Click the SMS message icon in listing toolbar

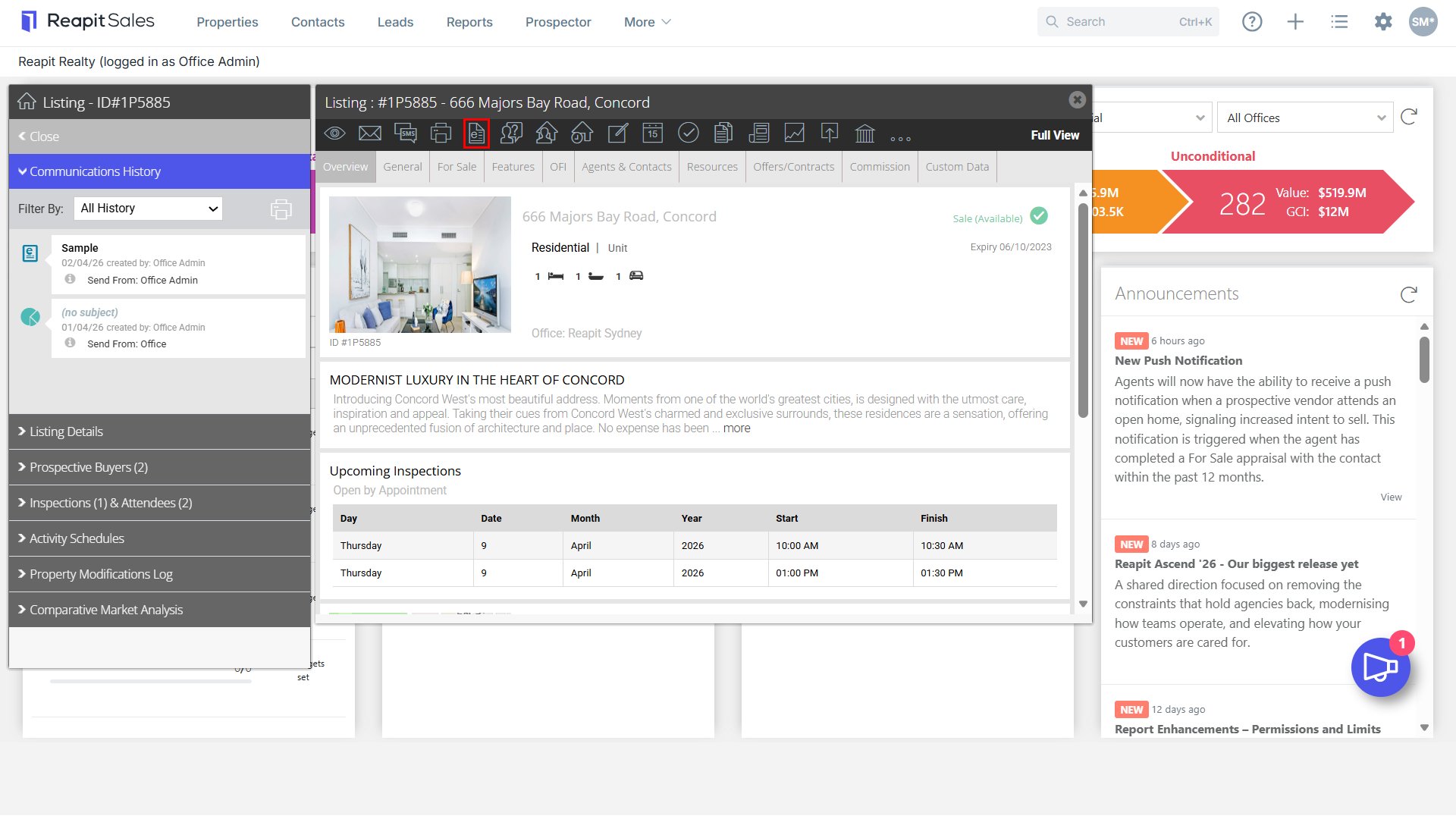406,133
